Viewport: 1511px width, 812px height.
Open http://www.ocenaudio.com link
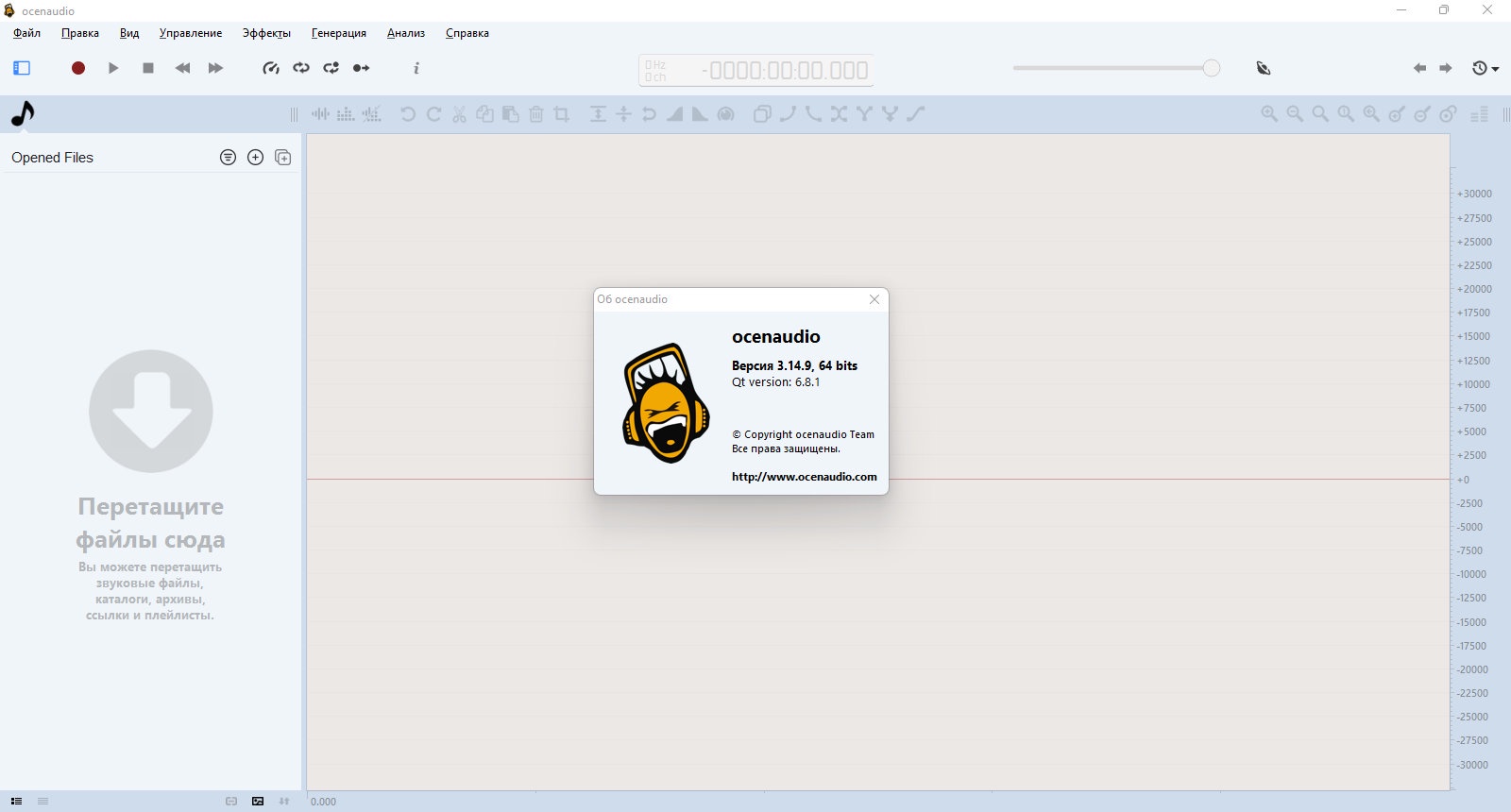pos(805,477)
